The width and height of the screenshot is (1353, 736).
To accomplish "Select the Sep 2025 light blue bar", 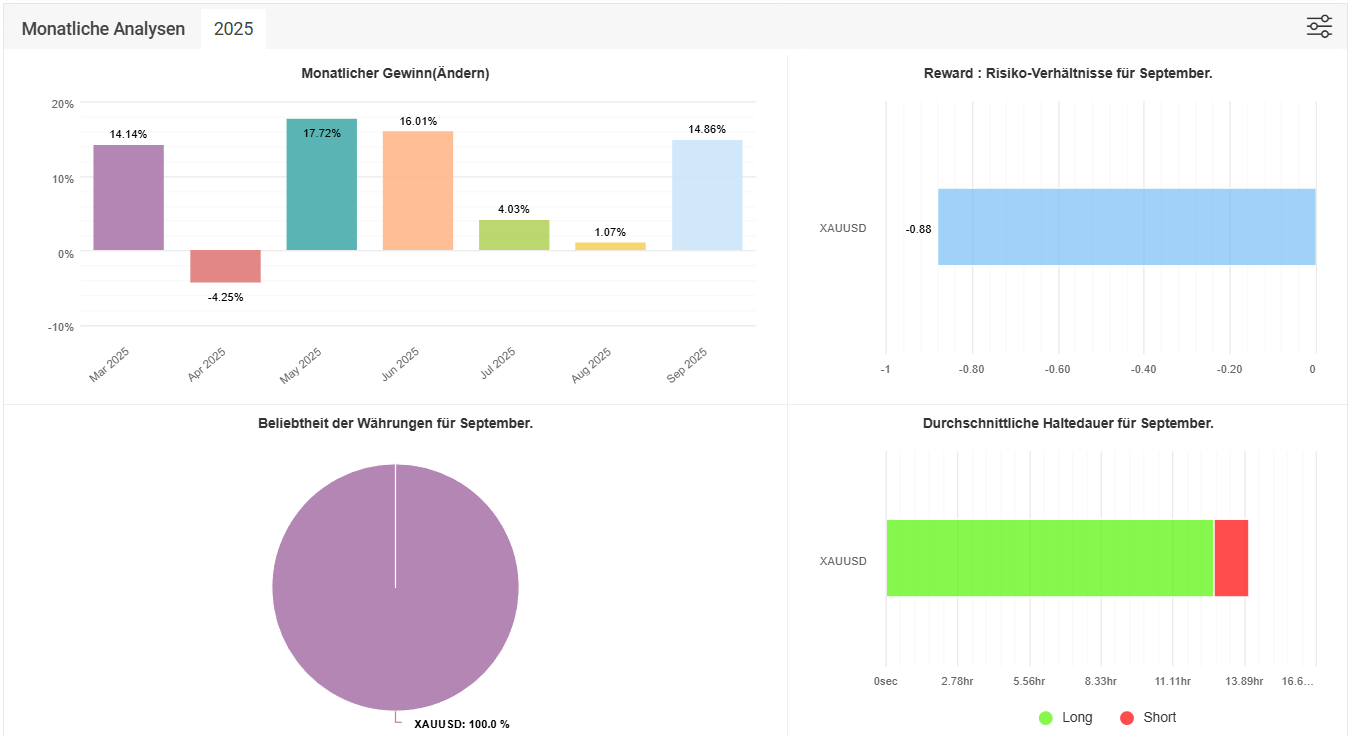I will click(x=707, y=195).
